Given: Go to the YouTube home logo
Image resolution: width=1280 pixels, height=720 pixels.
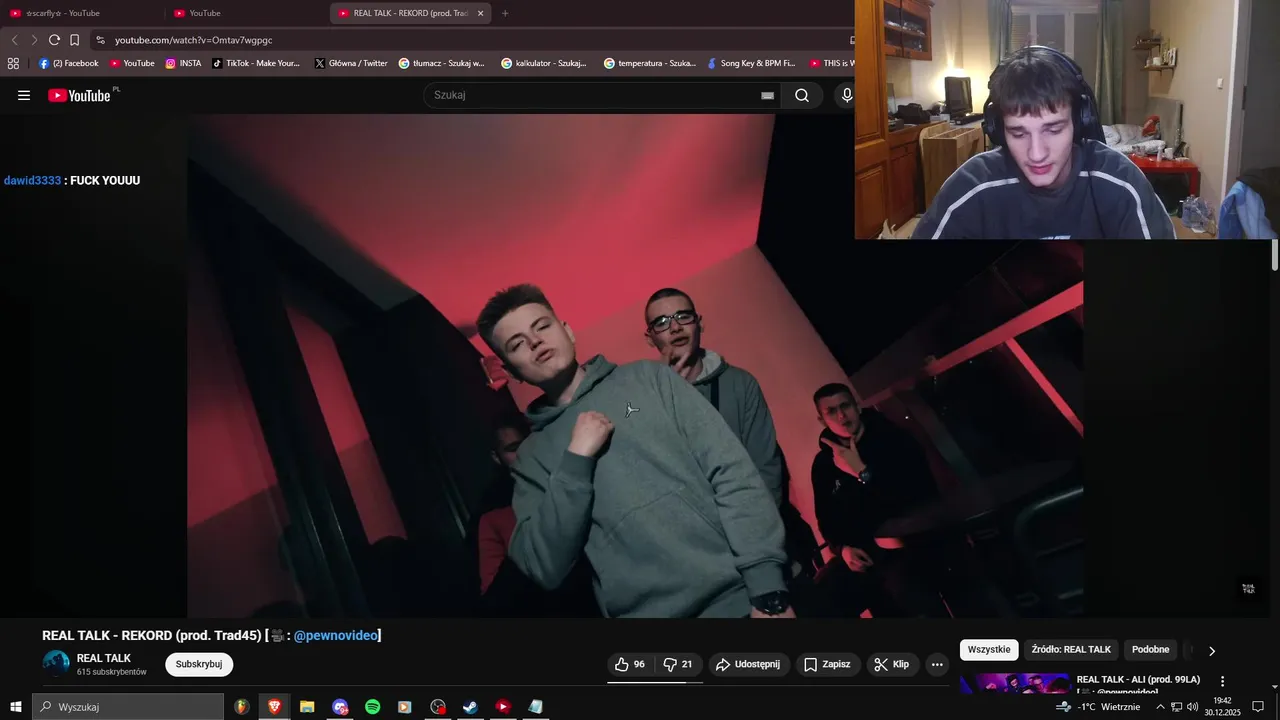Looking at the screenshot, I should [x=80, y=95].
